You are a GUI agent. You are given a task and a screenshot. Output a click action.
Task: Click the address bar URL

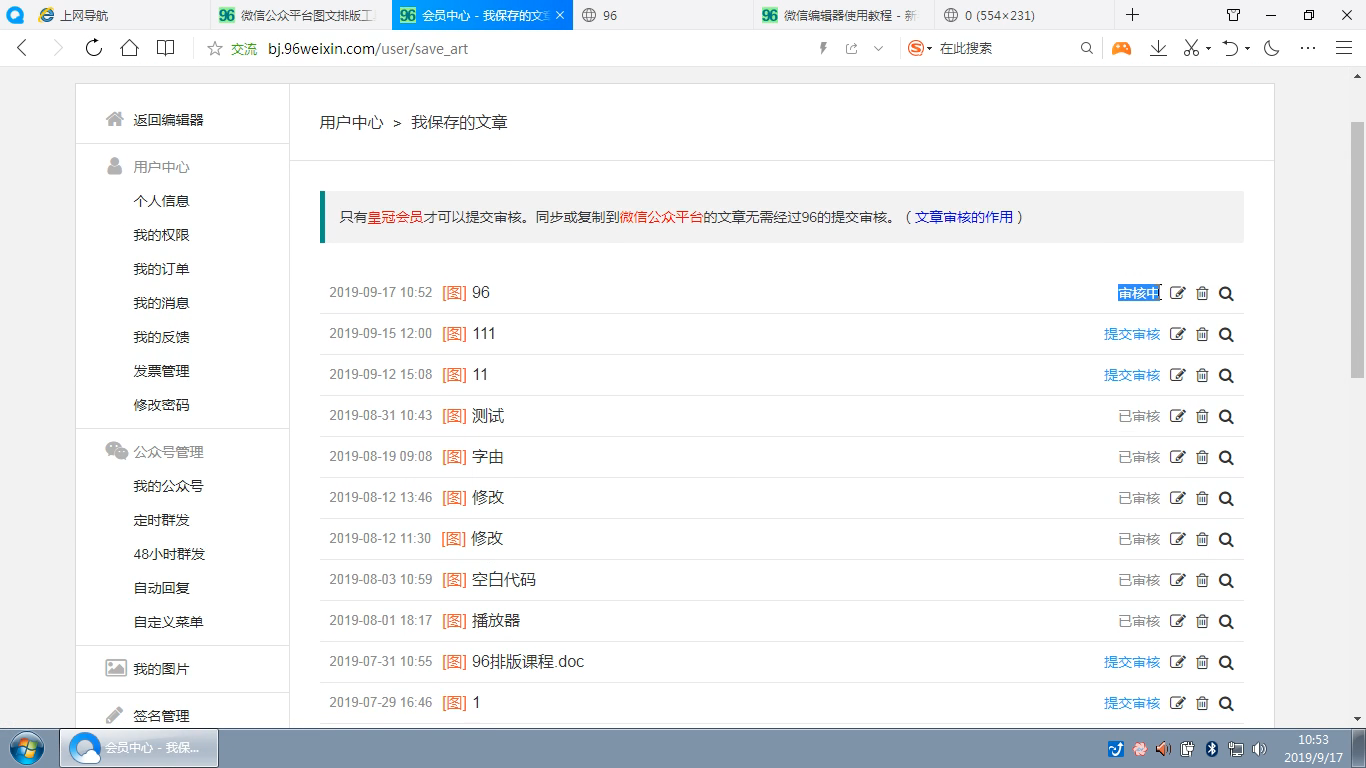(x=368, y=48)
